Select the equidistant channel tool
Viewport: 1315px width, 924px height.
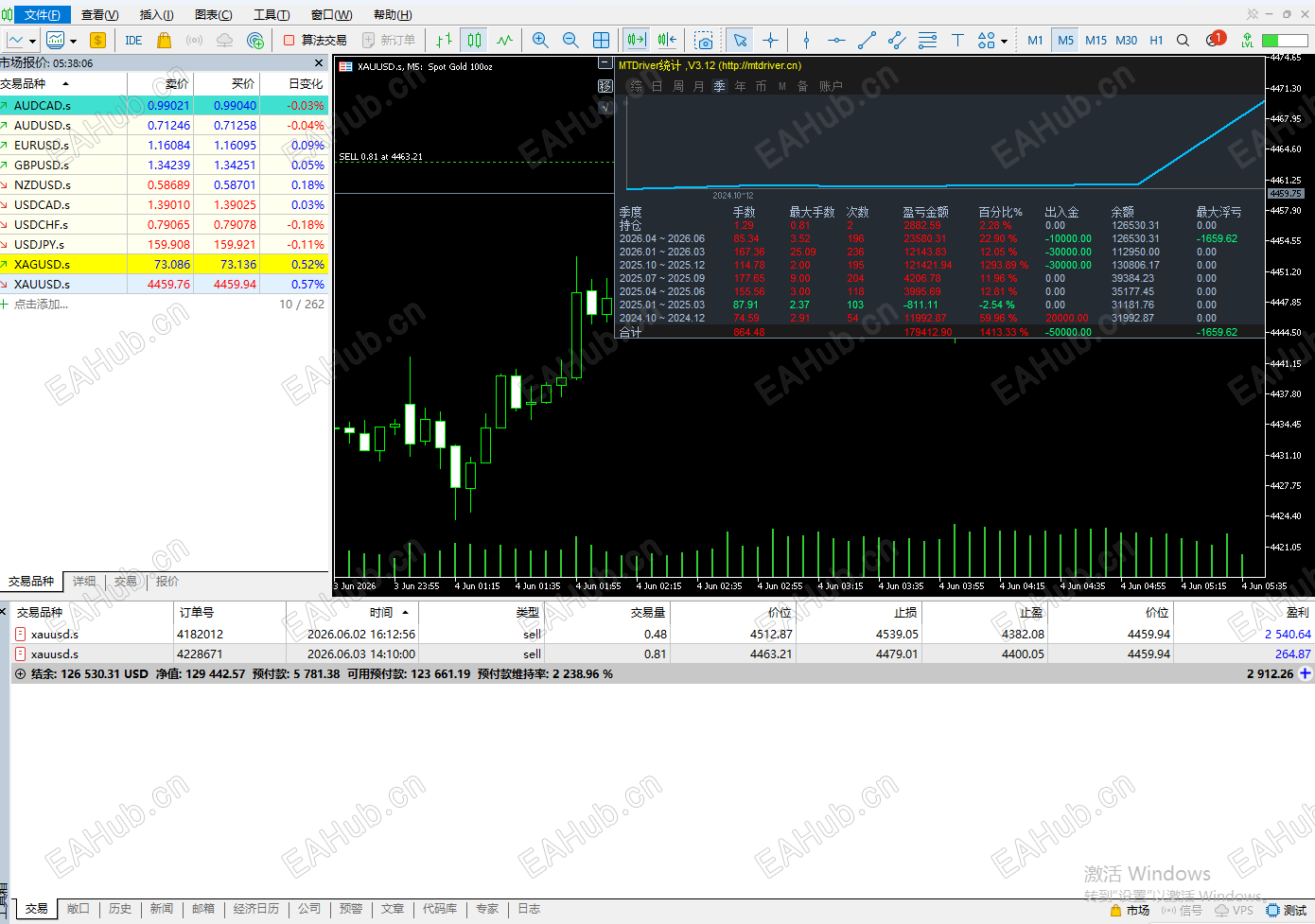pyautogui.click(x=897, y=40)
